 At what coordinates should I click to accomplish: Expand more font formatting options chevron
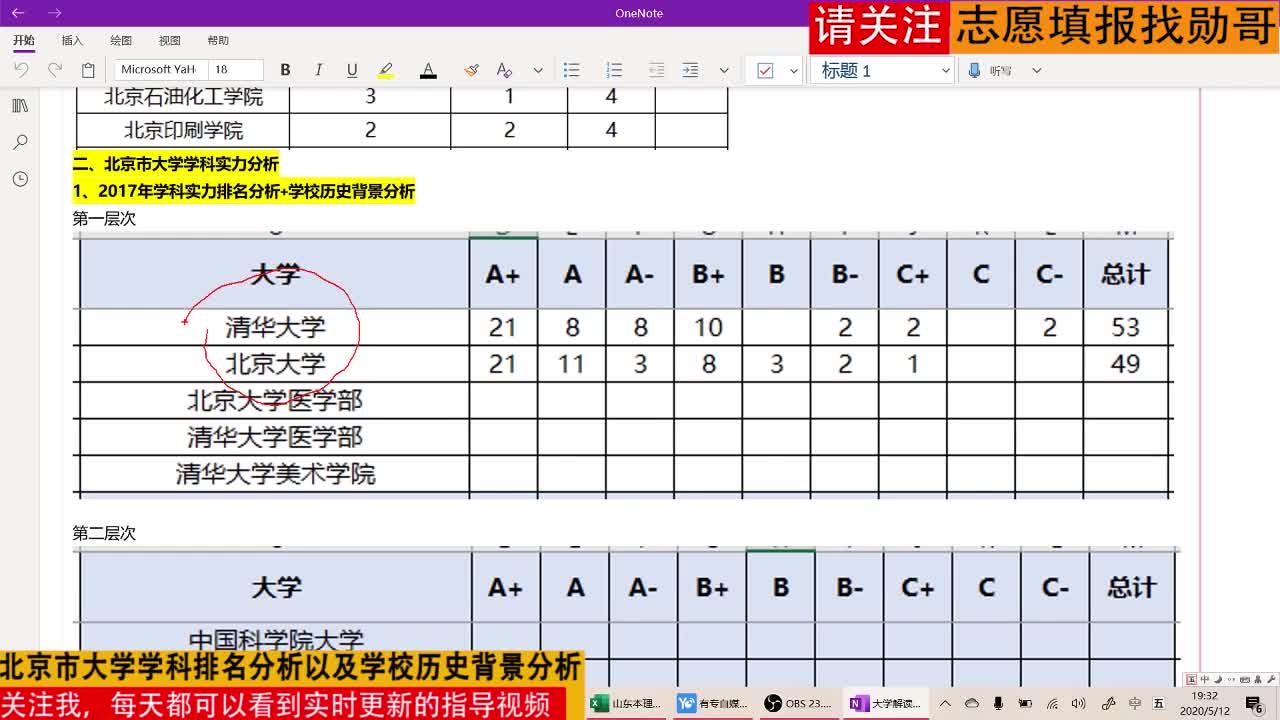(538, 70)
